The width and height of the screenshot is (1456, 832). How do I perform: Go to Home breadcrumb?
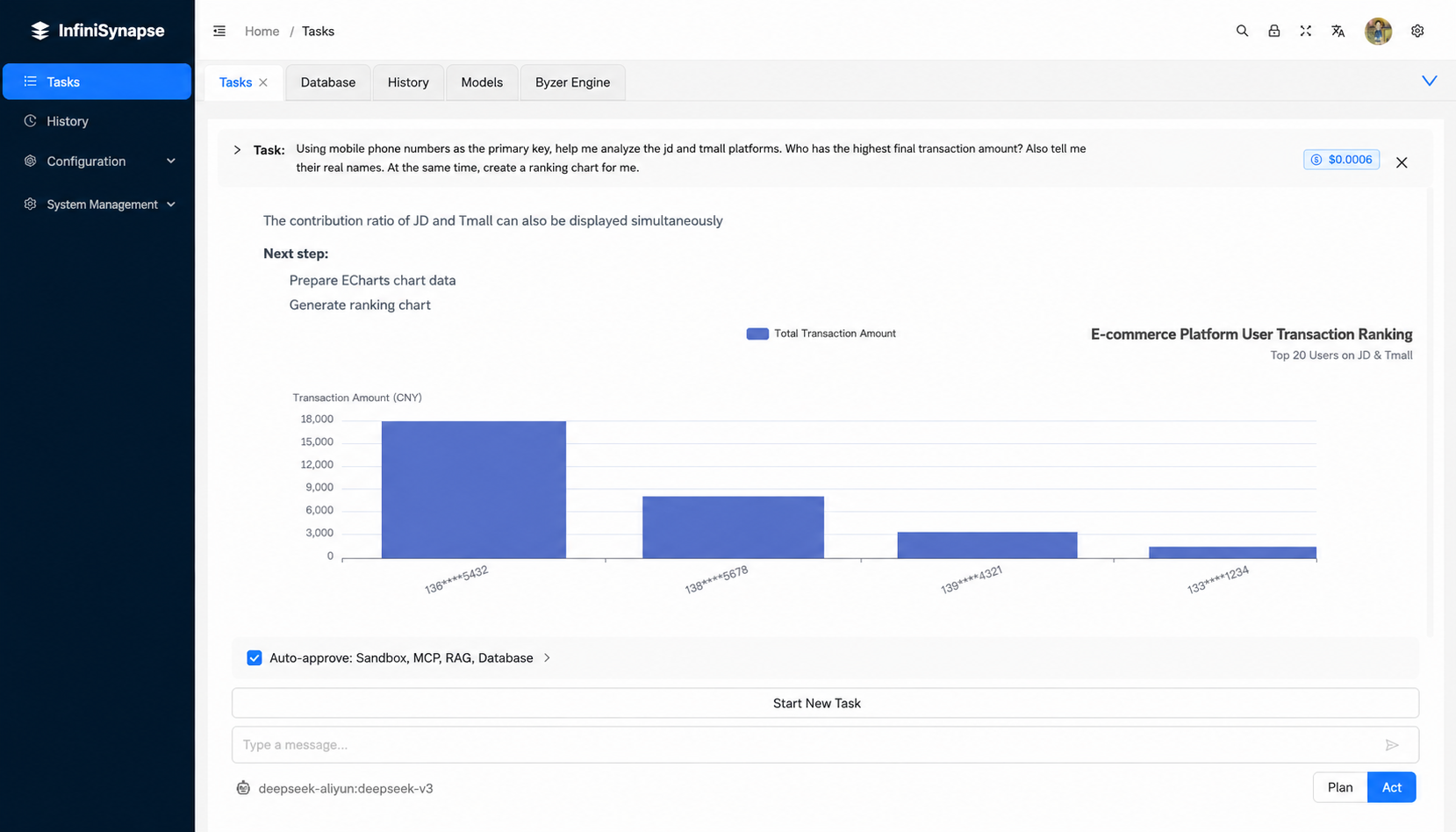click(262, 31)
